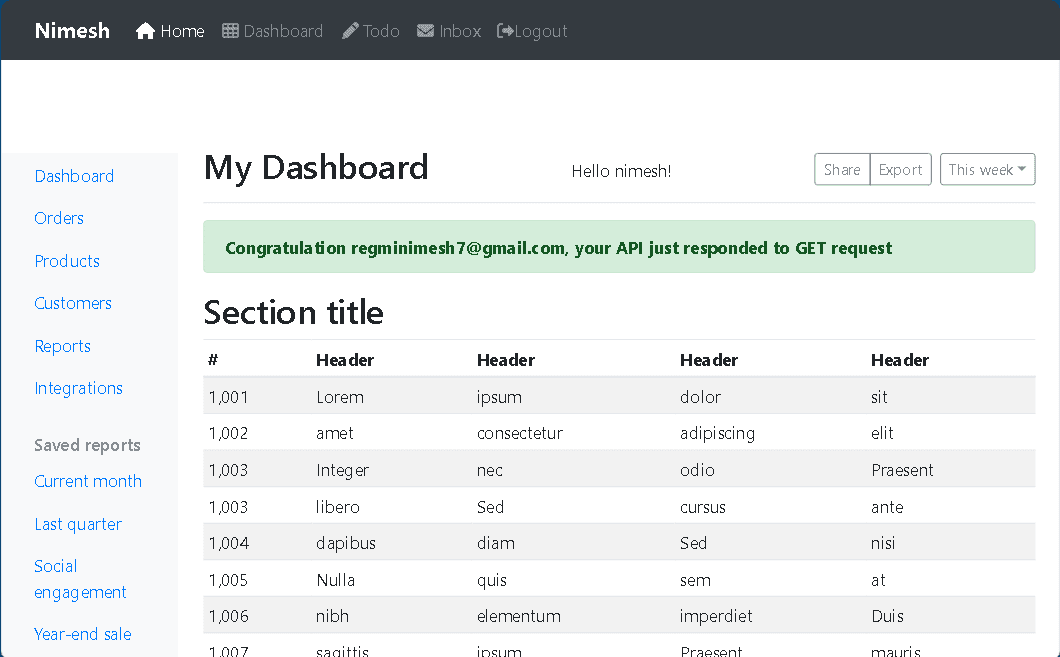Viewport: 1060px width, 657px height.
Task: Open the Year-end sale report
Action: (82, 634)
